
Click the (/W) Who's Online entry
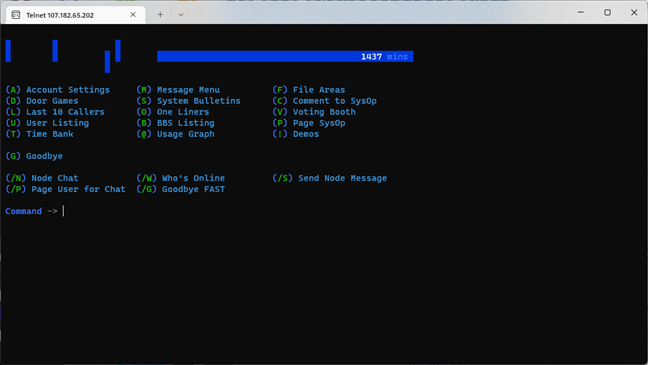tap(181, 178)
